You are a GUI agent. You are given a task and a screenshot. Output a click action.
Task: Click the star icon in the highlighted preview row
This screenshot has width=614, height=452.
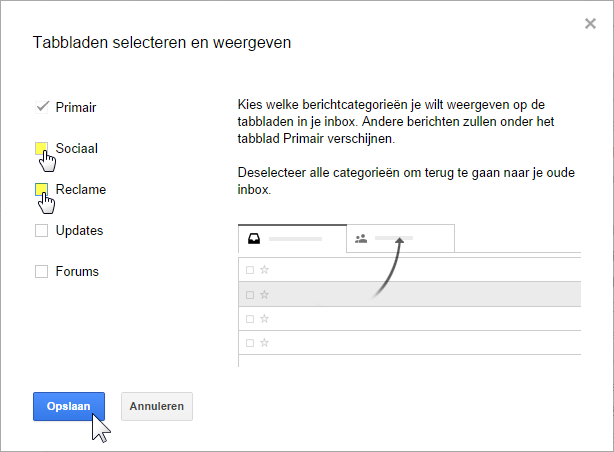[264, 294]
